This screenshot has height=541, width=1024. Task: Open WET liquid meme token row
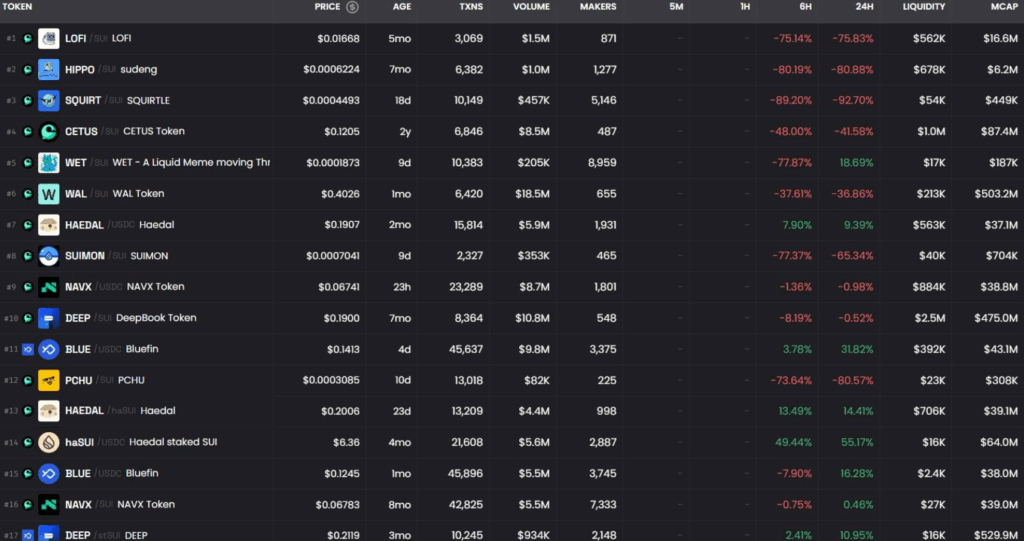click(512, 163)
